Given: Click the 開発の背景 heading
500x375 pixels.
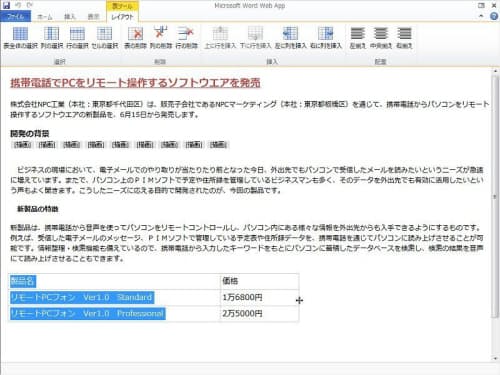Looking at the screenshot, I should [30, 134].
